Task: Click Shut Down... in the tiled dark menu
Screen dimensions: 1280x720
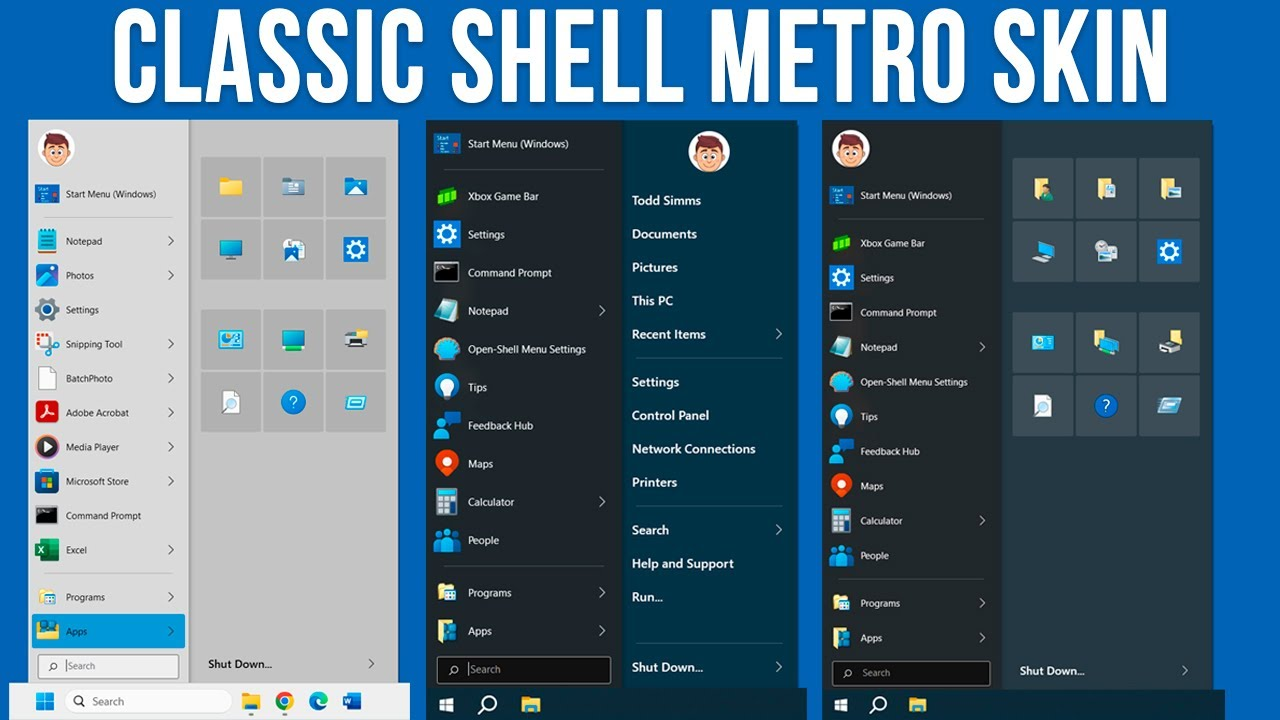Action: (1052, 671)
